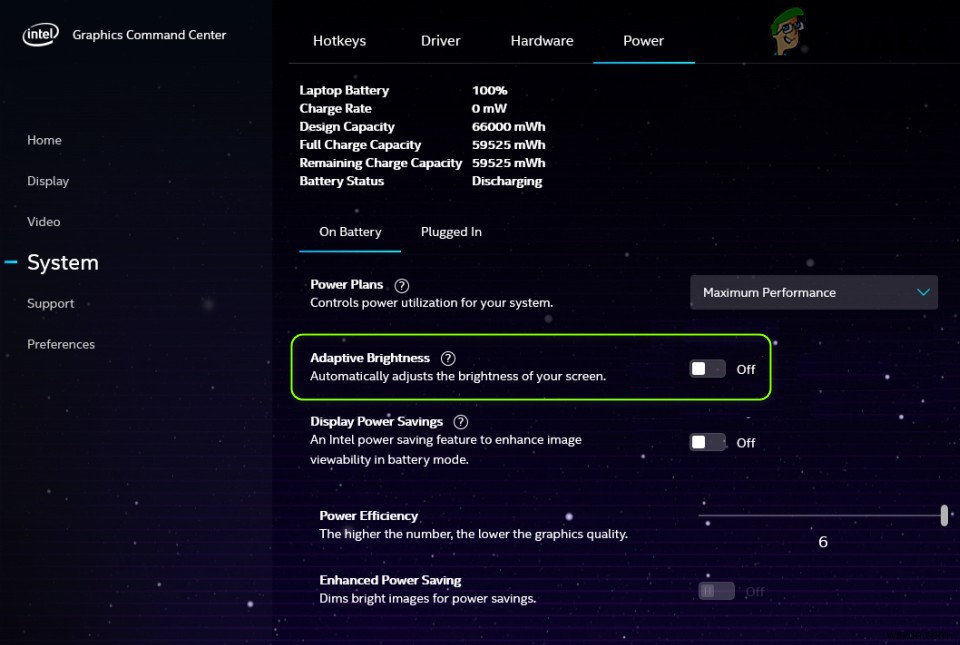The image size is (960, 645).
Task: Navigate to the Video section
Action: tap(44, 222)
